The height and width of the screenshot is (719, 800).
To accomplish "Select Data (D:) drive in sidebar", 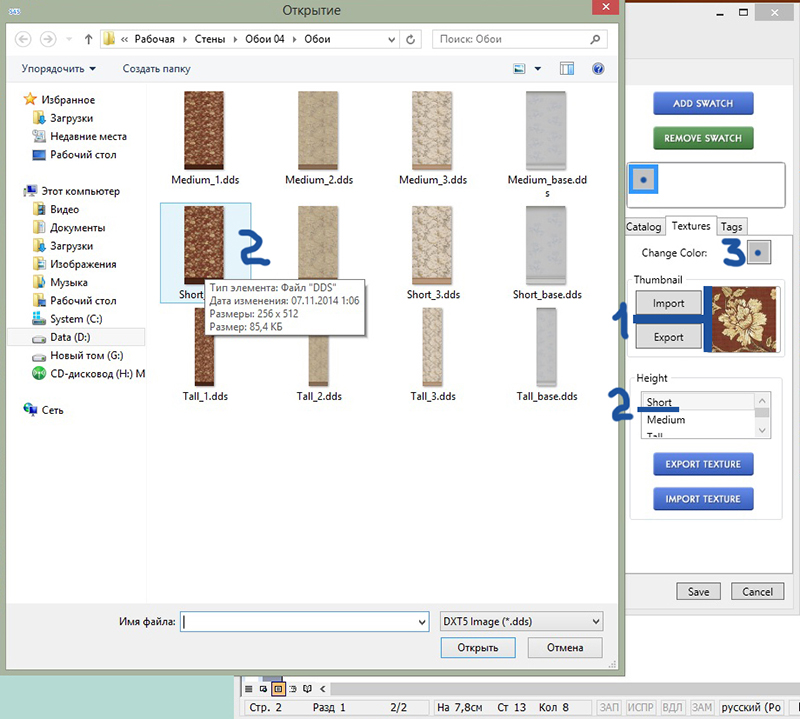I will pos(71,338).
